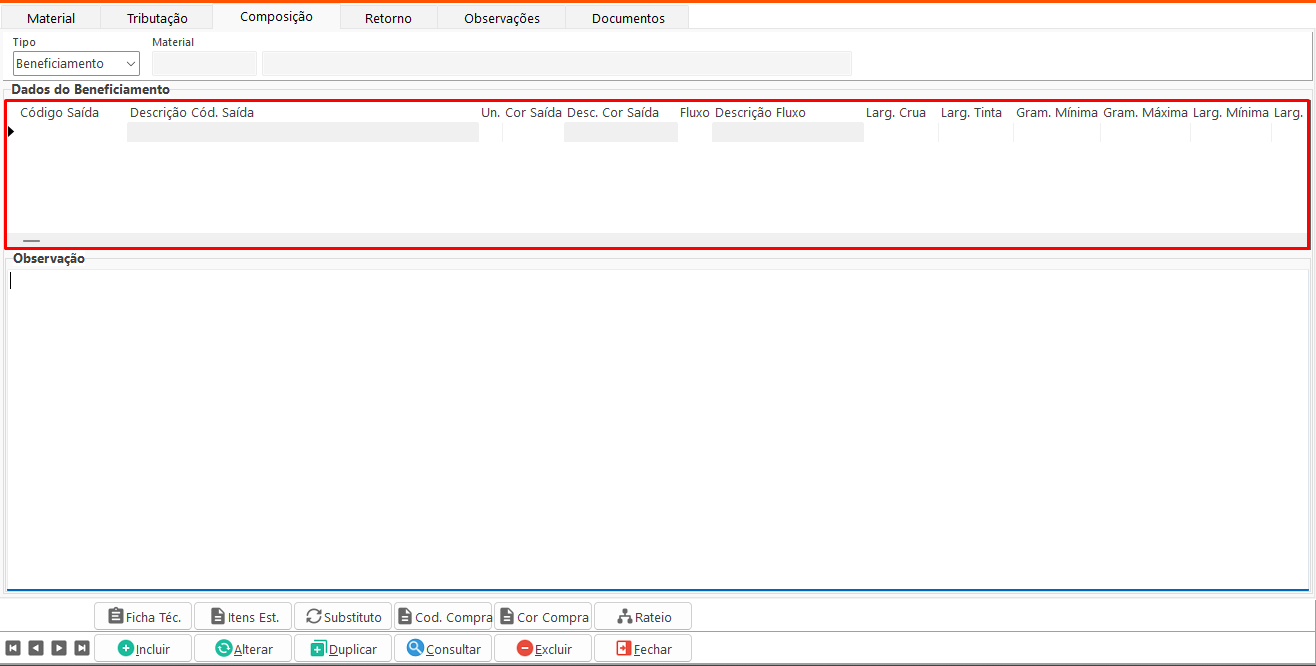Click inside the Observação text area
Image resolution: width=1316 pixels, height=666 pixels.
(x=657, y=430)
